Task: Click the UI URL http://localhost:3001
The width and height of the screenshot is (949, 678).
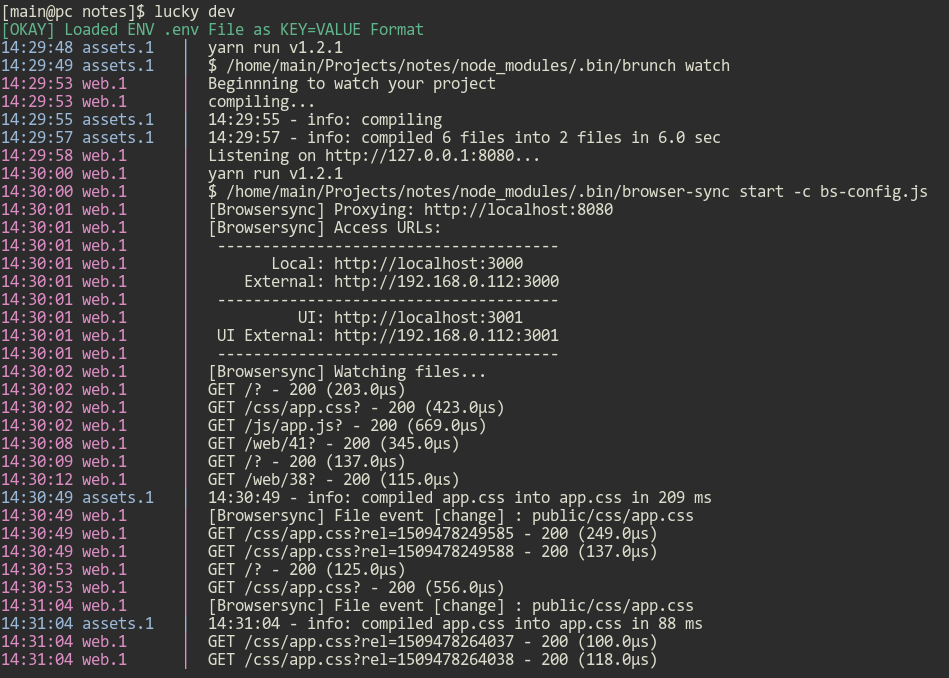Action: pyautogui.click(x=428, y=318)
